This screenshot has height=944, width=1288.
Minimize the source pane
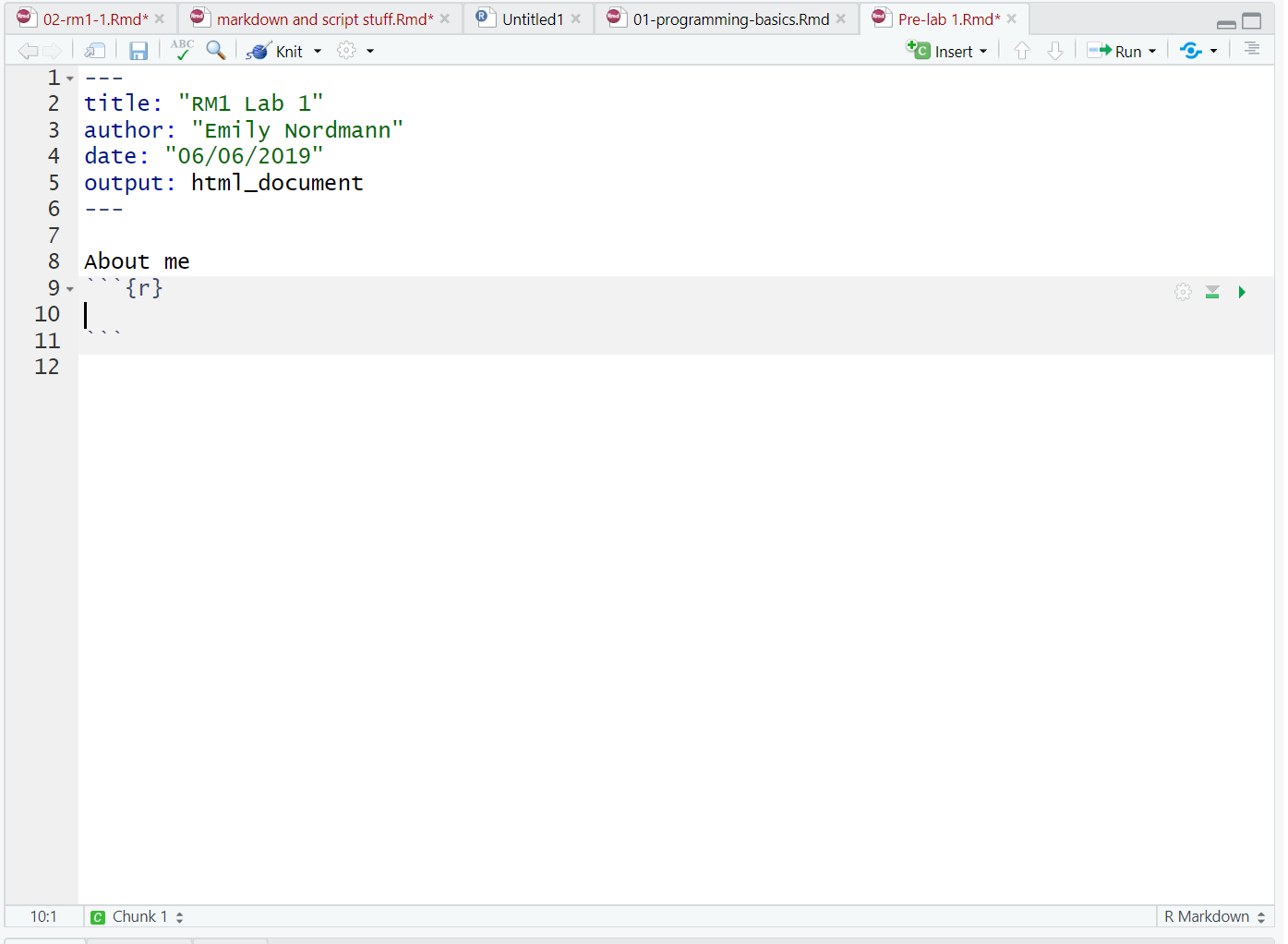[1226, 23]
